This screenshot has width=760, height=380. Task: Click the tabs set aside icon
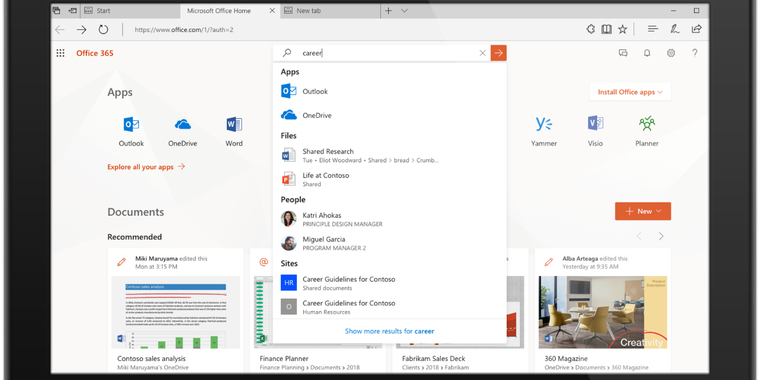point(56,10)
